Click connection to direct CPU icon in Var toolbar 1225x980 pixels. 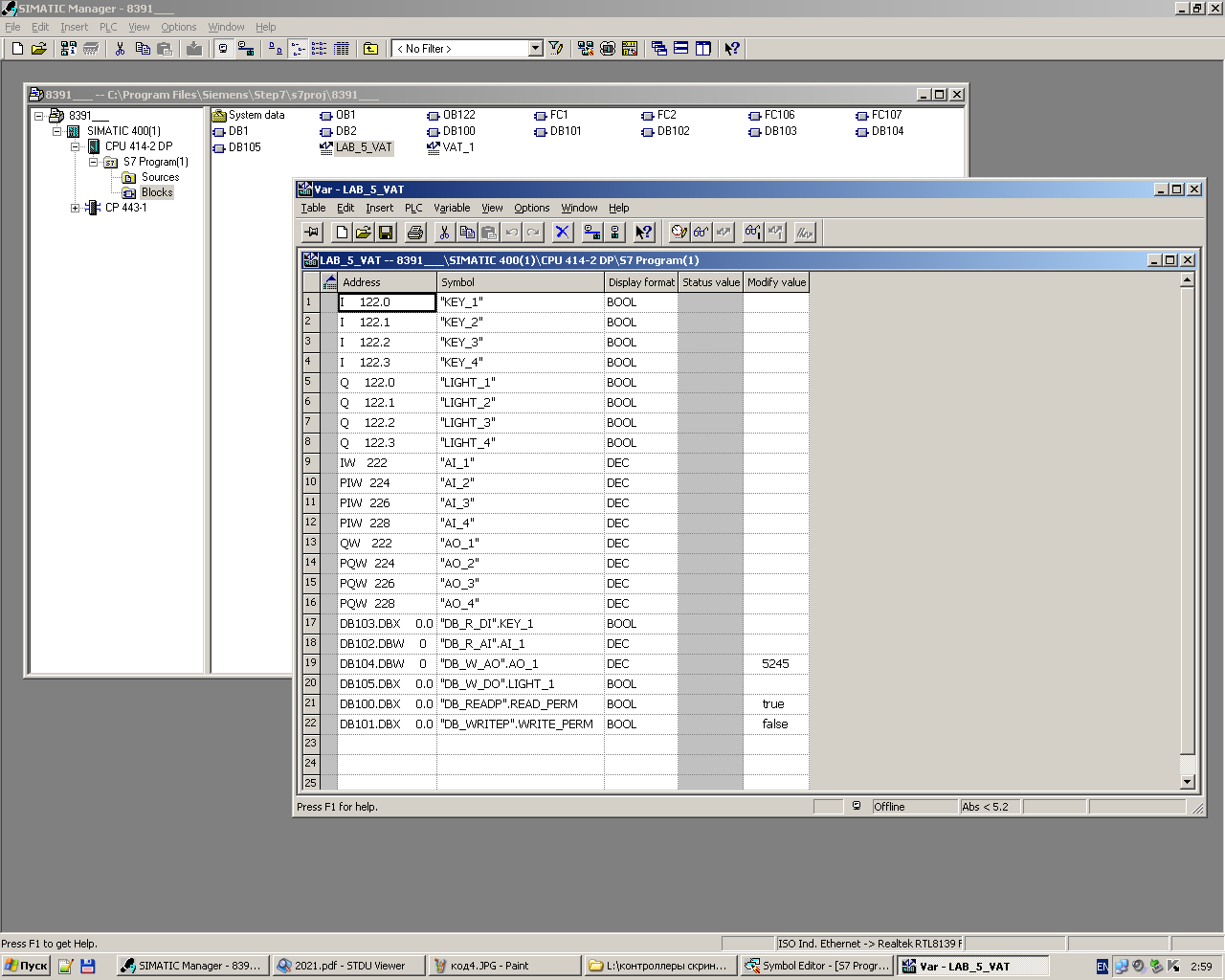point(614,233)
